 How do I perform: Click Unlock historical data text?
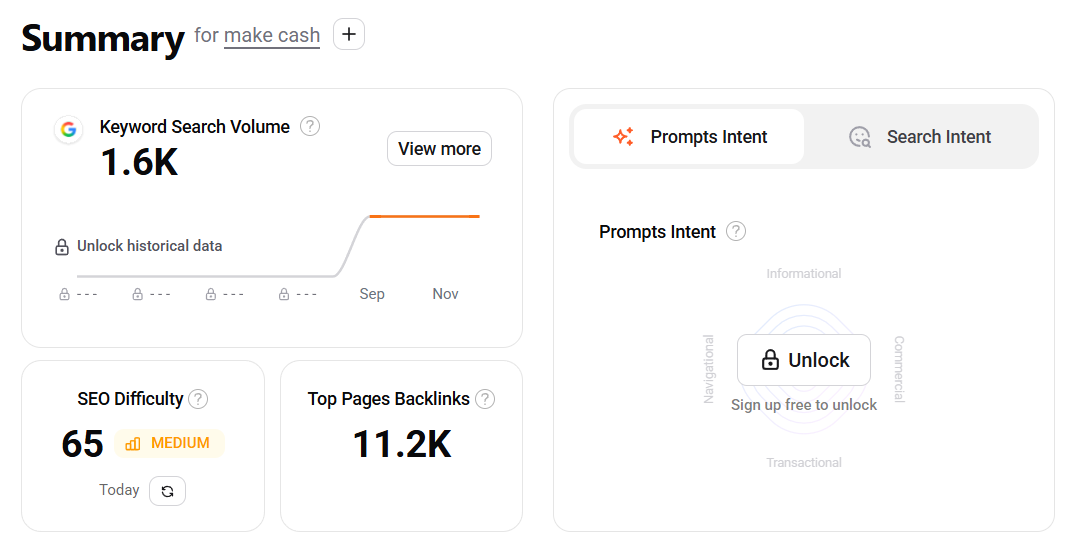pyautogui.click(x=150, y=246)
